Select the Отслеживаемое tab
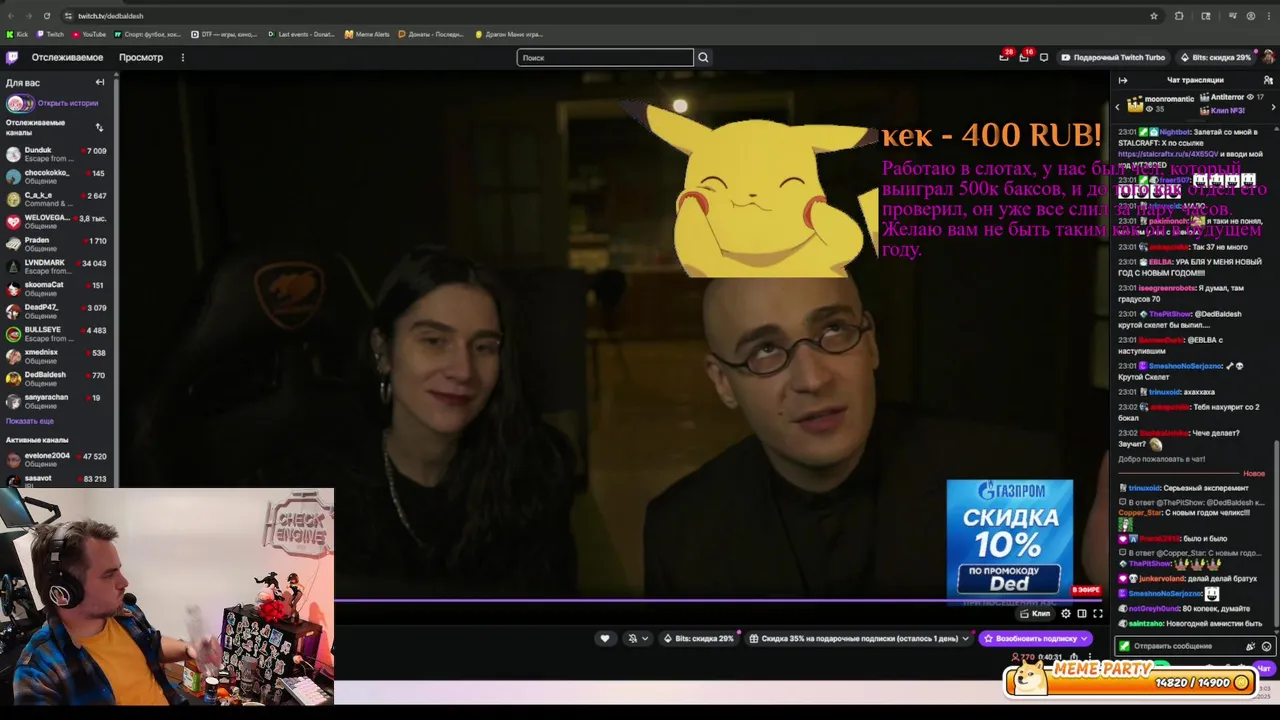1280x720 pixels. click(67, 57)
